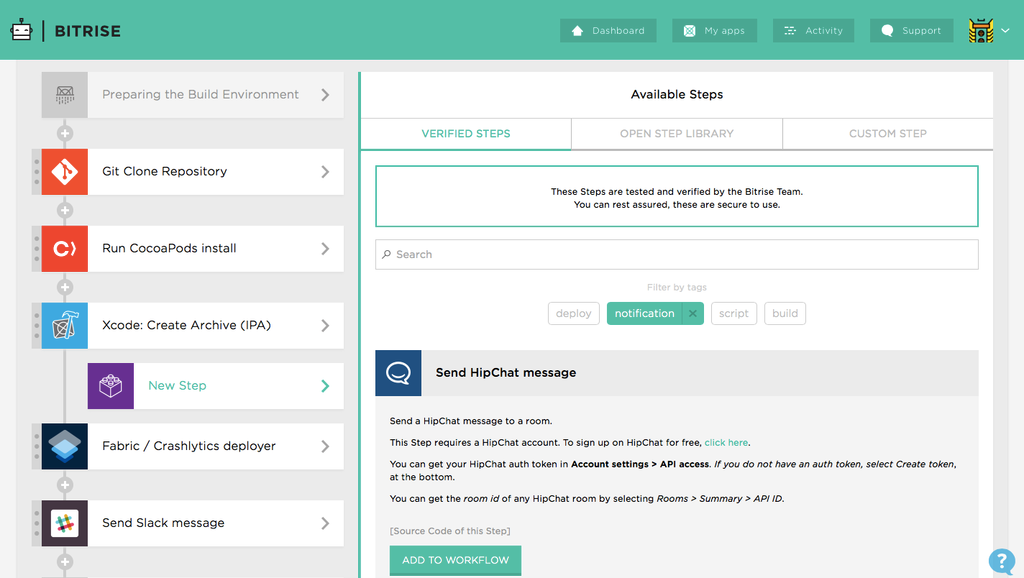Add step below Fabric Crashlytics deployer

pos(65,485)
